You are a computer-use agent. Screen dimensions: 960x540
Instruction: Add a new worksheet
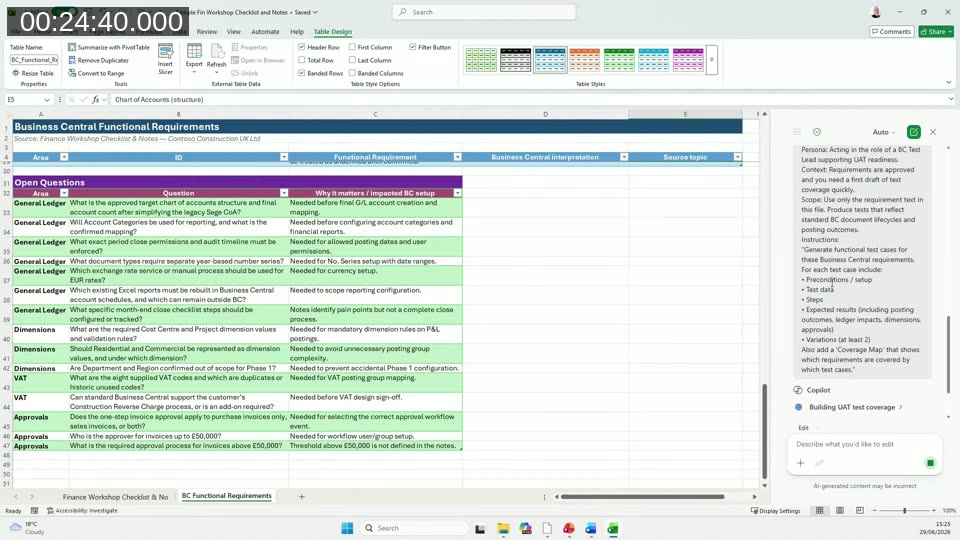[301, 497]
